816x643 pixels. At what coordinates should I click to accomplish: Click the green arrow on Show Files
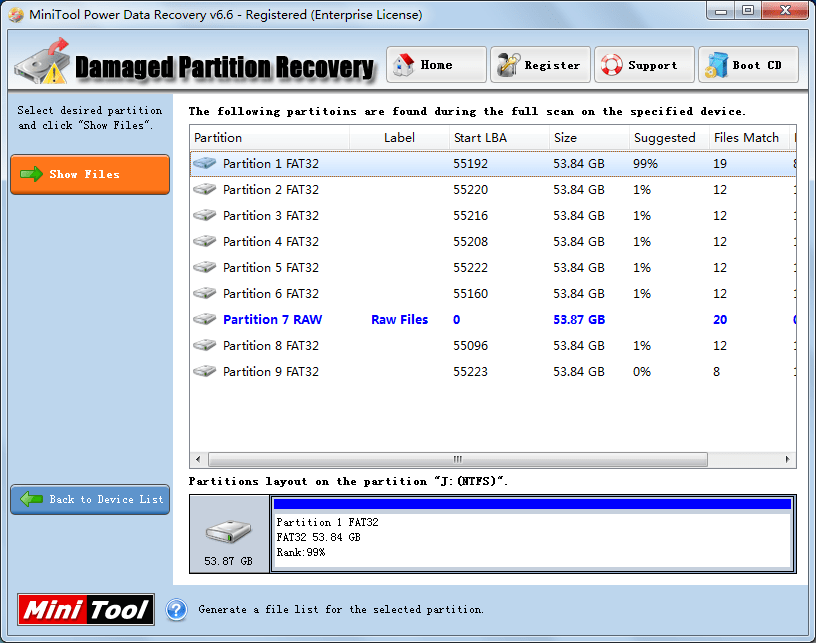coord(31,174)
